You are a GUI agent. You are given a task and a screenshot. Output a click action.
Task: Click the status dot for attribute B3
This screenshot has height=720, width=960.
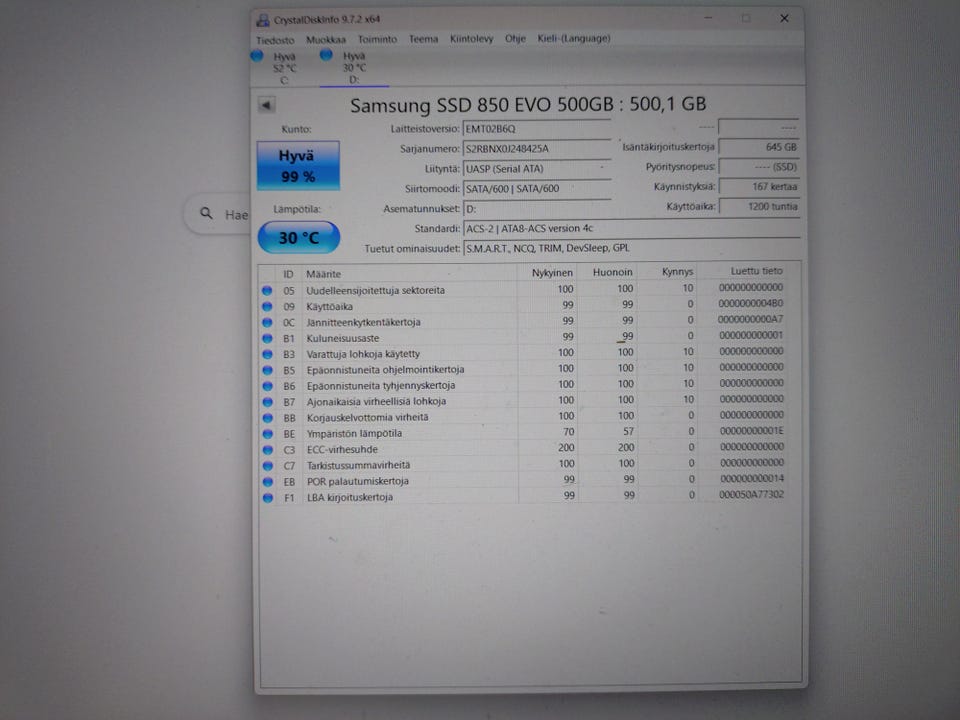click(x=268, y=354)
